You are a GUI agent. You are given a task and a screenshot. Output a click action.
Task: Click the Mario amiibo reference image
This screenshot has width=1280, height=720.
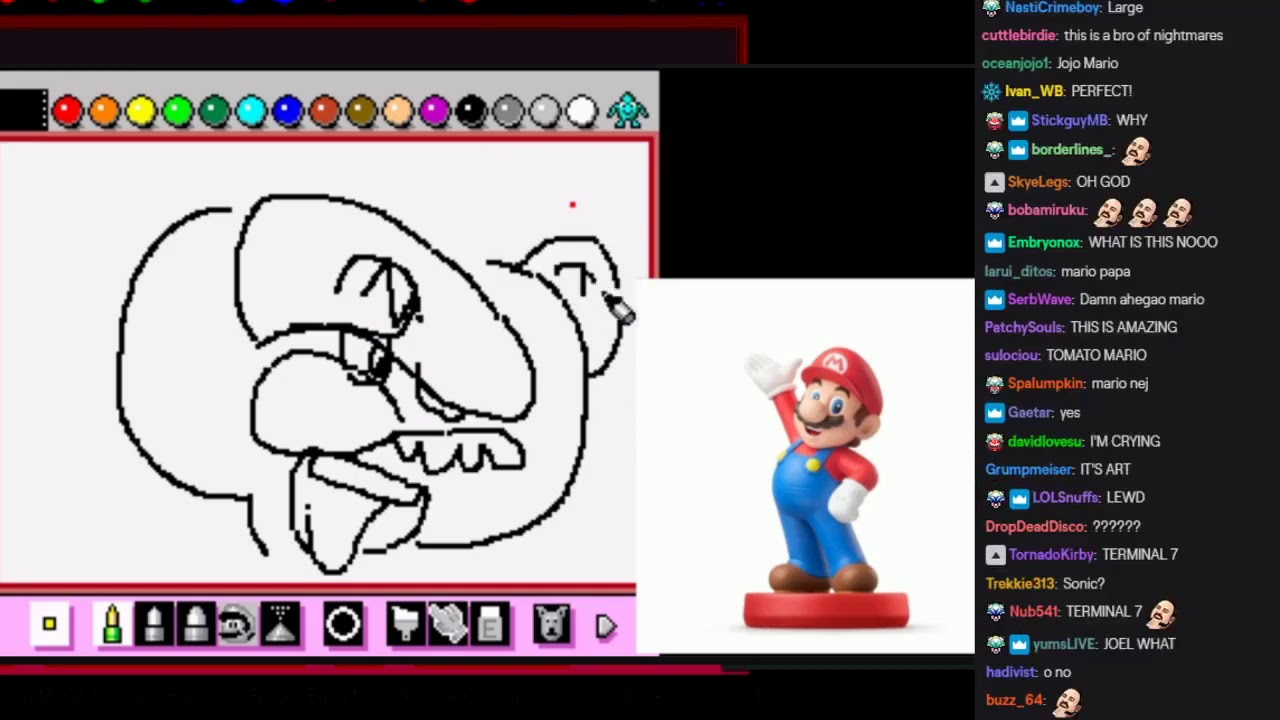[x=805, y=466]
